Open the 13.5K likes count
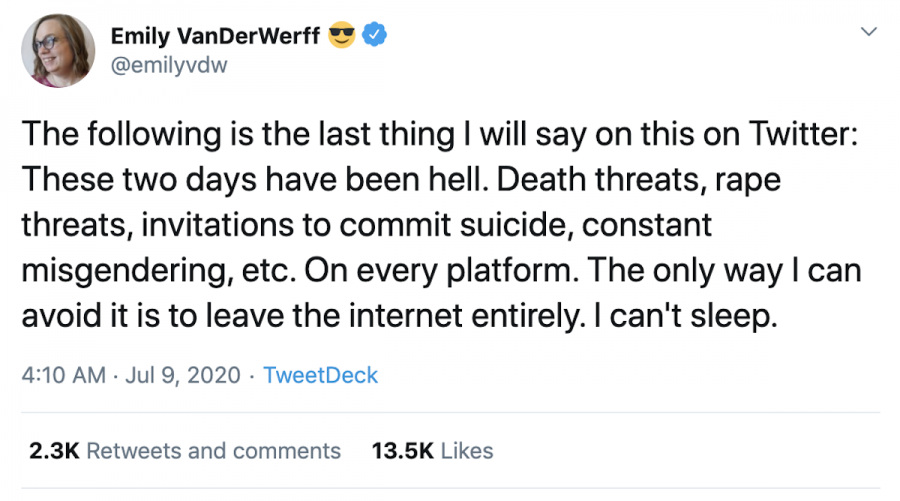900x501 pixels. pyautogui.click(x=401, y=451)
